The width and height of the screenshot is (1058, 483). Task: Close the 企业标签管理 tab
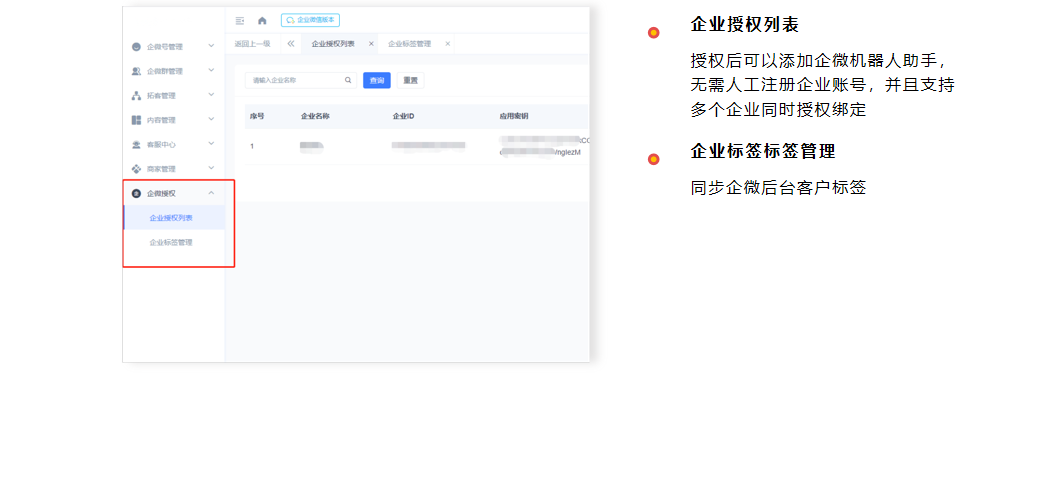pos(447,44)
